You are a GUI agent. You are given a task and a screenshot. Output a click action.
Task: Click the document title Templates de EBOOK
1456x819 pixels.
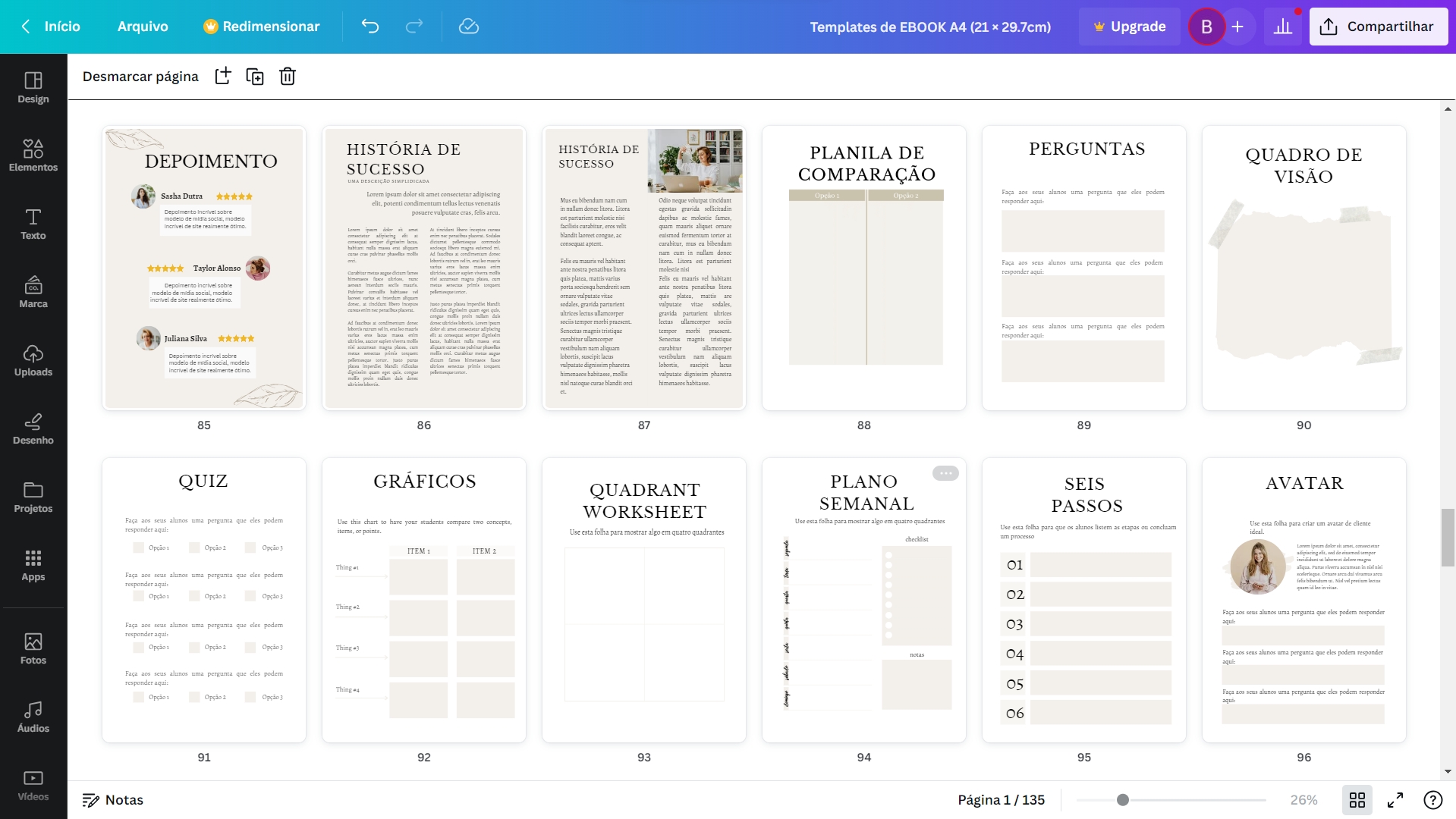[x=930, y=27]
